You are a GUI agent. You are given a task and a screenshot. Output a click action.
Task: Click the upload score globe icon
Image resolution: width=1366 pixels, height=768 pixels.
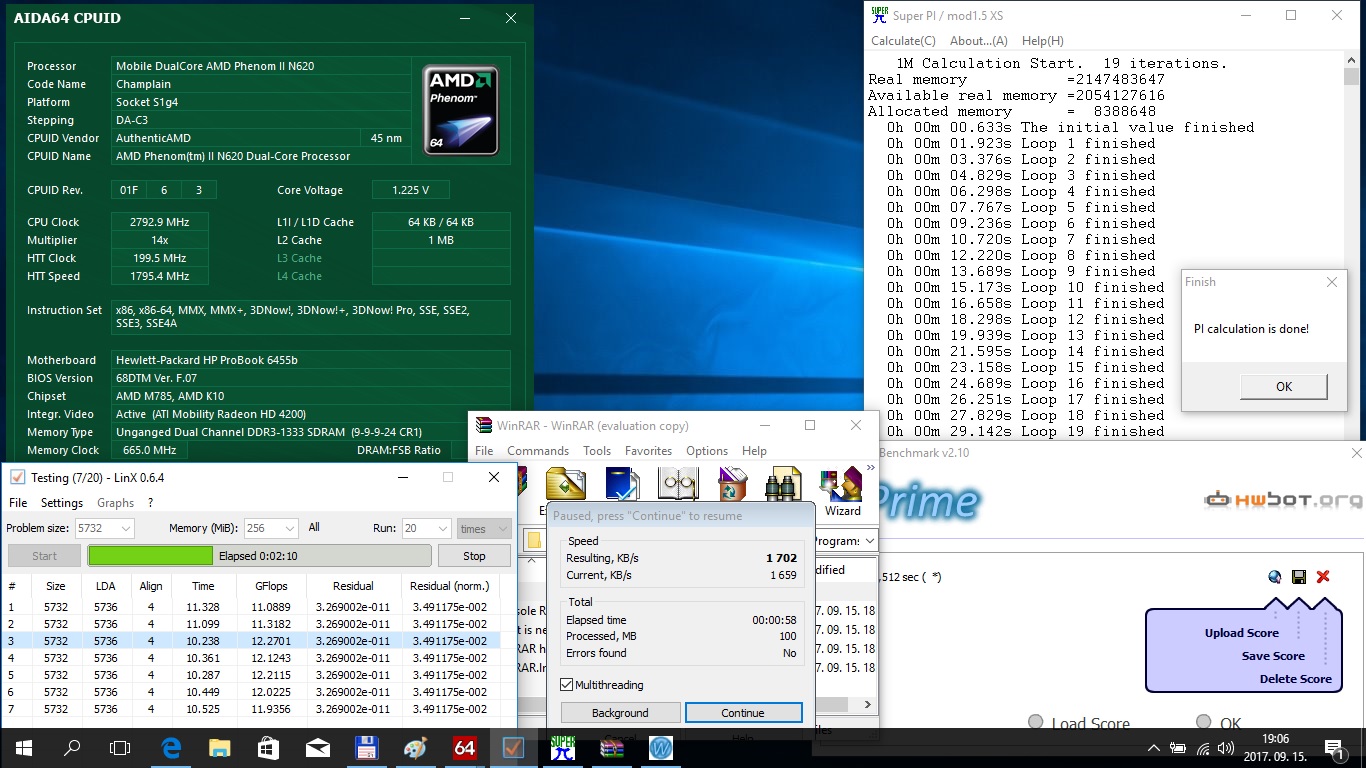[x=1274, y=577]
